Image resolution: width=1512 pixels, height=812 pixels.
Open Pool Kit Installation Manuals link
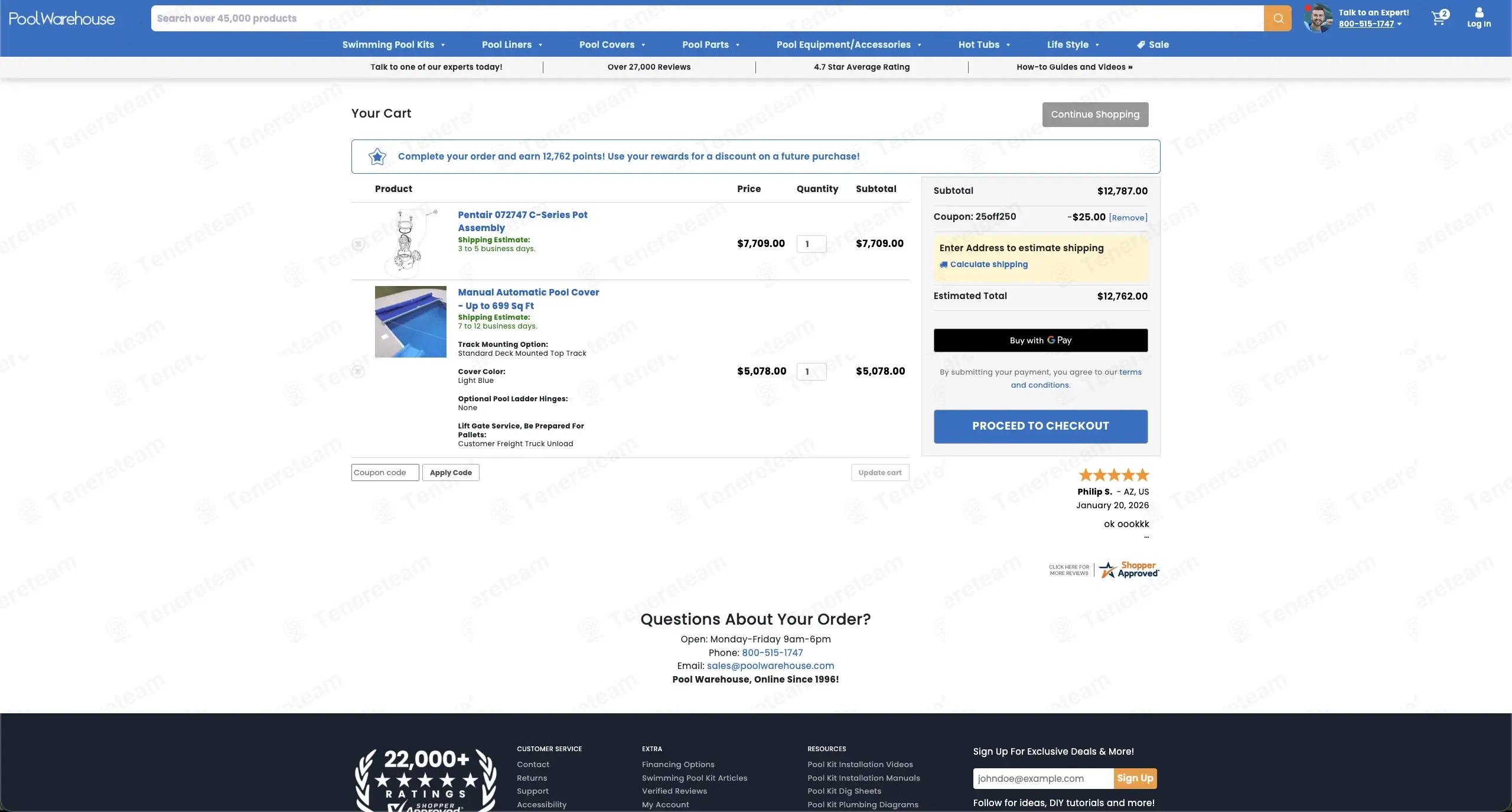point(863,778)
